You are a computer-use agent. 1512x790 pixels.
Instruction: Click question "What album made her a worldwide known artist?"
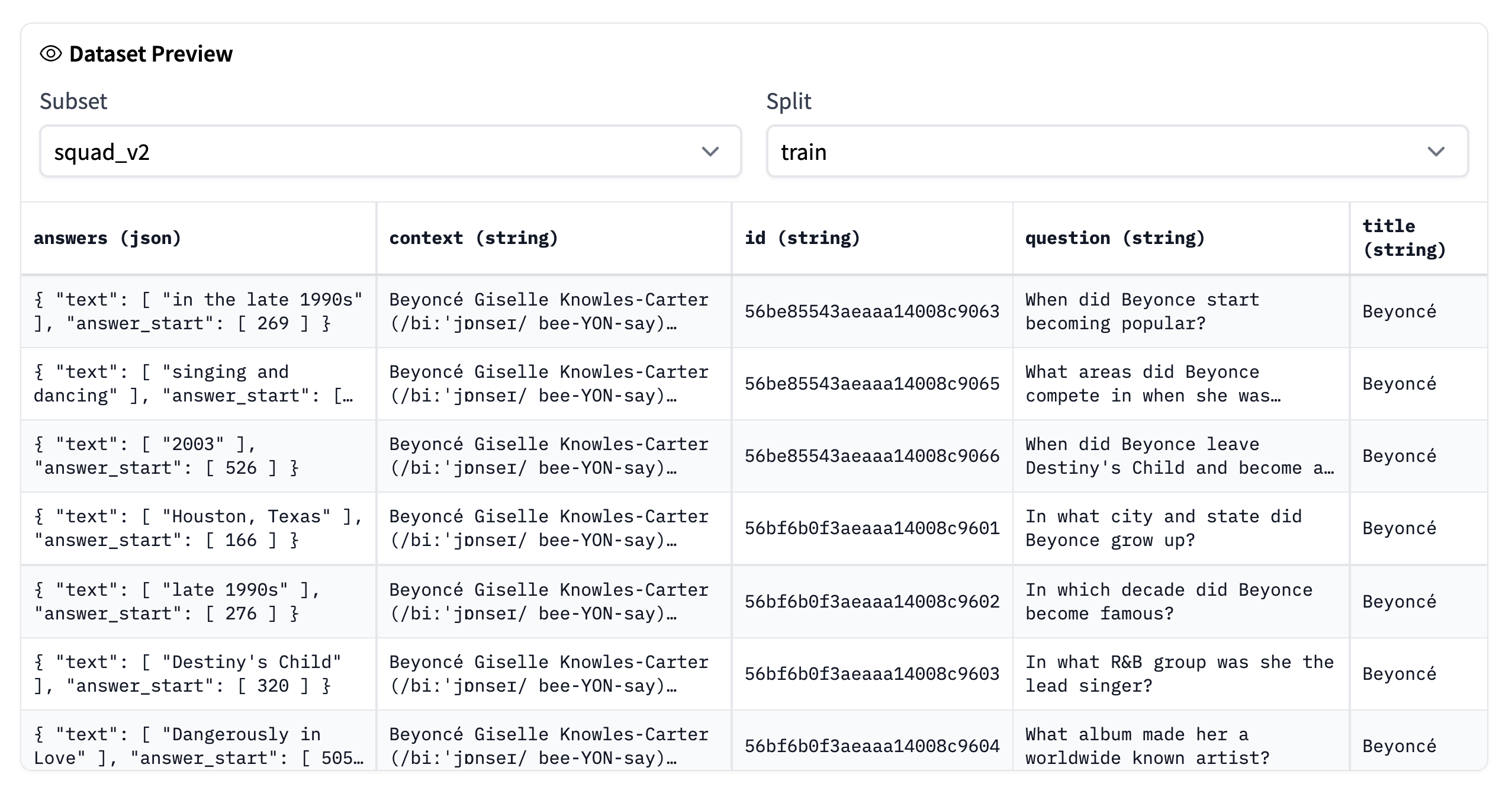click(1147, 746)
